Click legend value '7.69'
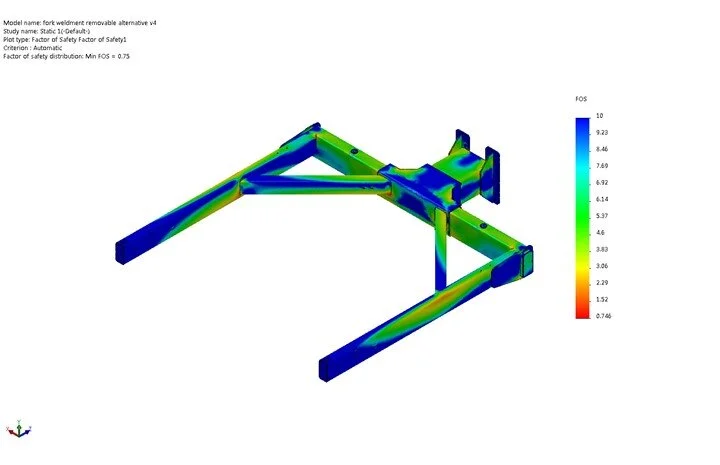The height and width of the screenshot is (465, 720). point(602,166)
